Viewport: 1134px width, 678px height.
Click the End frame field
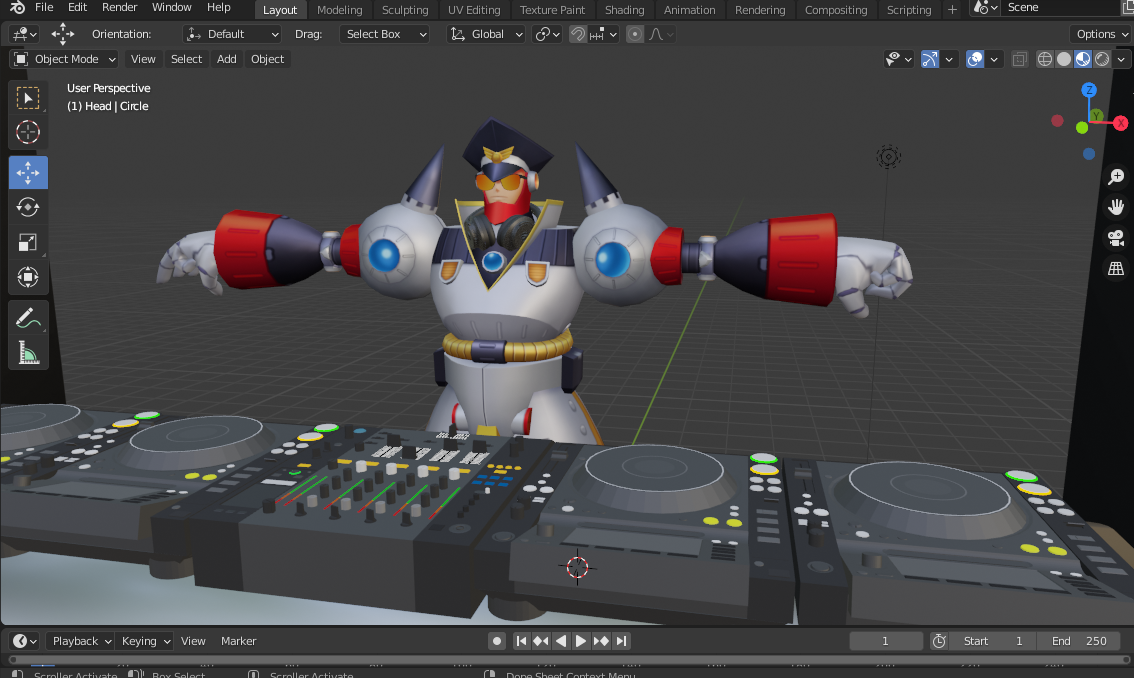click(x=1078, y=641)
